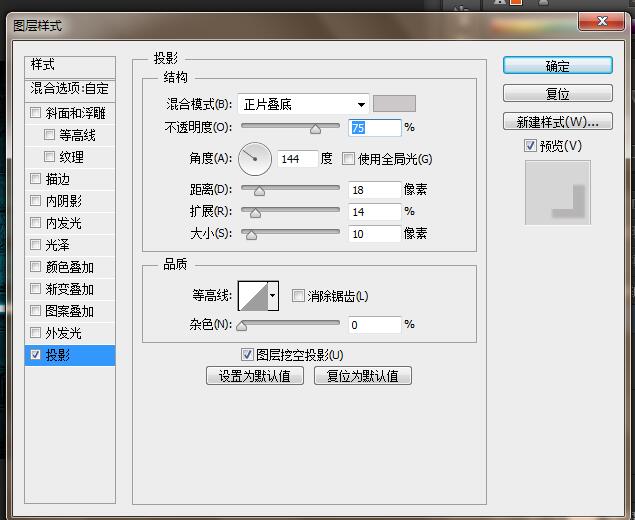The height and width of the screenshot is (520, 635).
Task: Focus the 扩展 percent field
Action: (x=375, y=212)
